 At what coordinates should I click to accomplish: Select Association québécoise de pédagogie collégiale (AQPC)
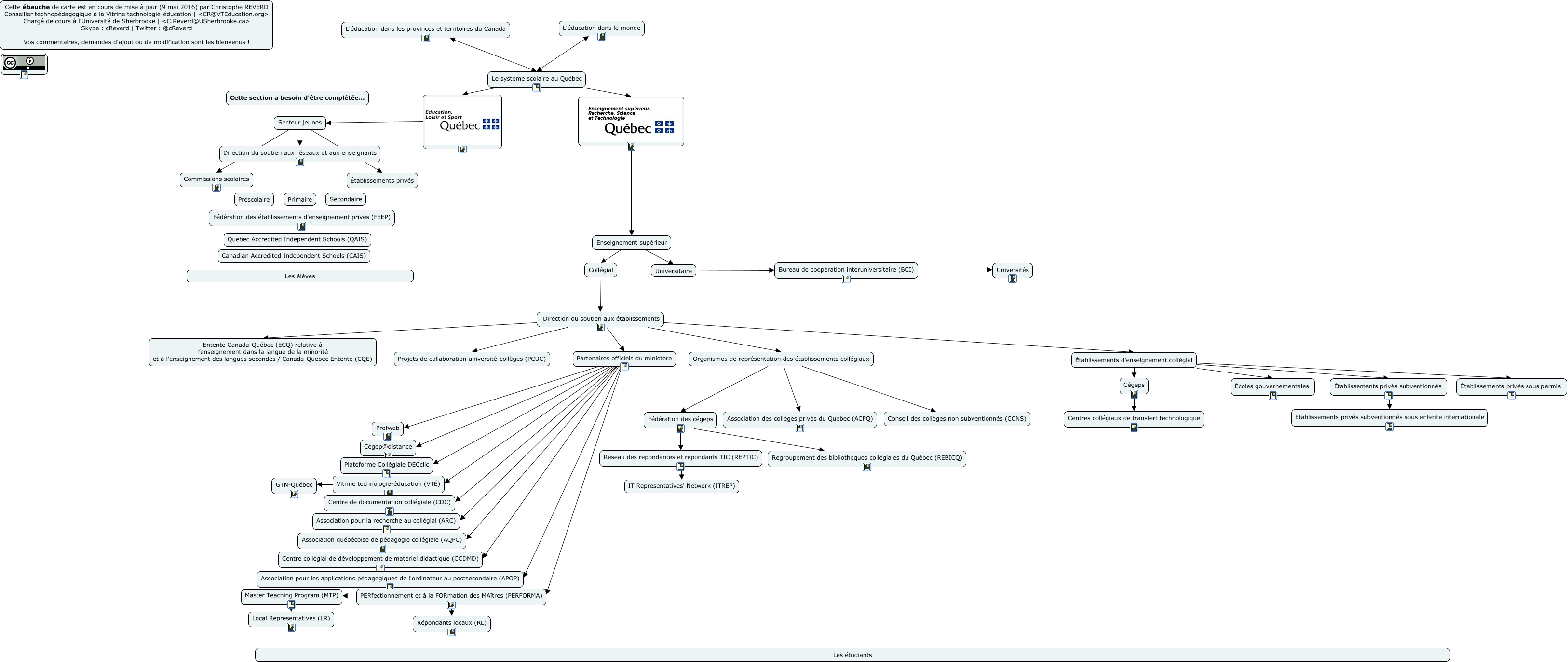coord(382,540)
